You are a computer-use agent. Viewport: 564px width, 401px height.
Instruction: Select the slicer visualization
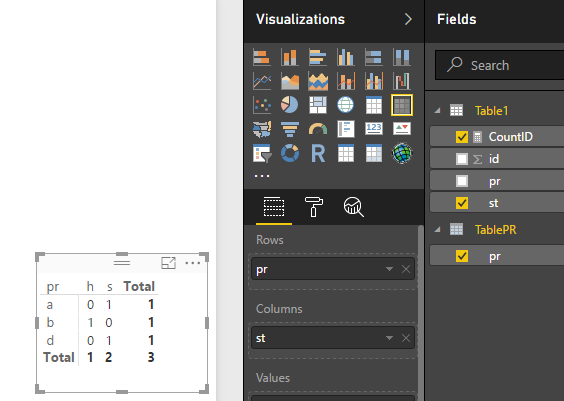(261, 154)
